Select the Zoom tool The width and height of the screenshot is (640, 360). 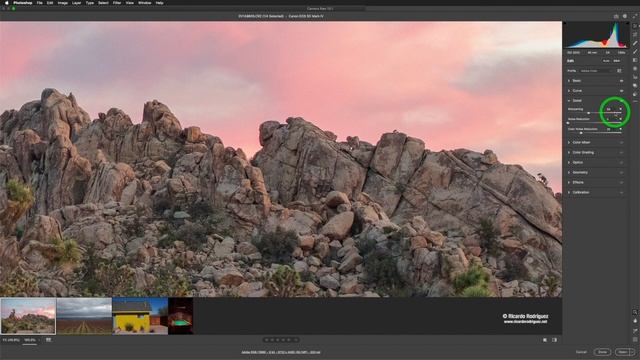[x=635, y=312]
